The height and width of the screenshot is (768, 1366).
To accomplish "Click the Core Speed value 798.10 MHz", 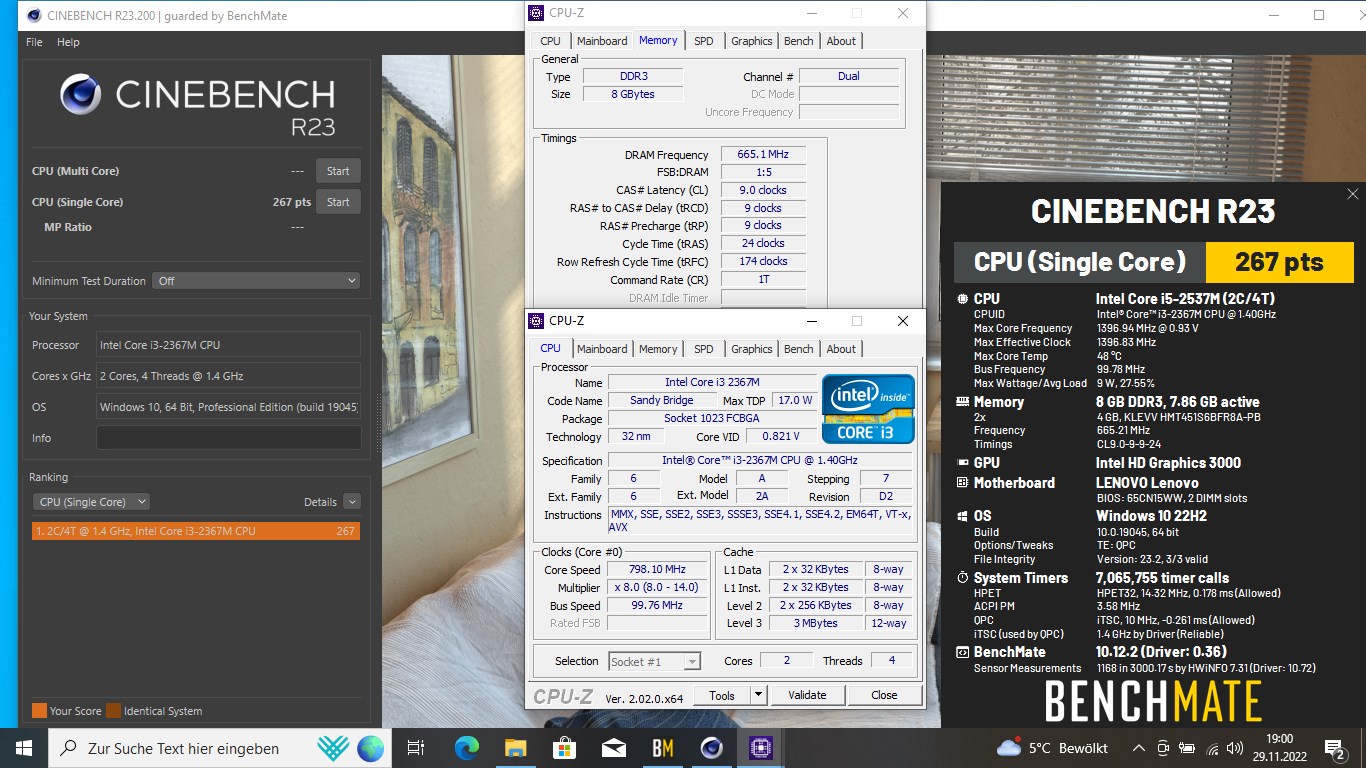I will coord(657,570).
